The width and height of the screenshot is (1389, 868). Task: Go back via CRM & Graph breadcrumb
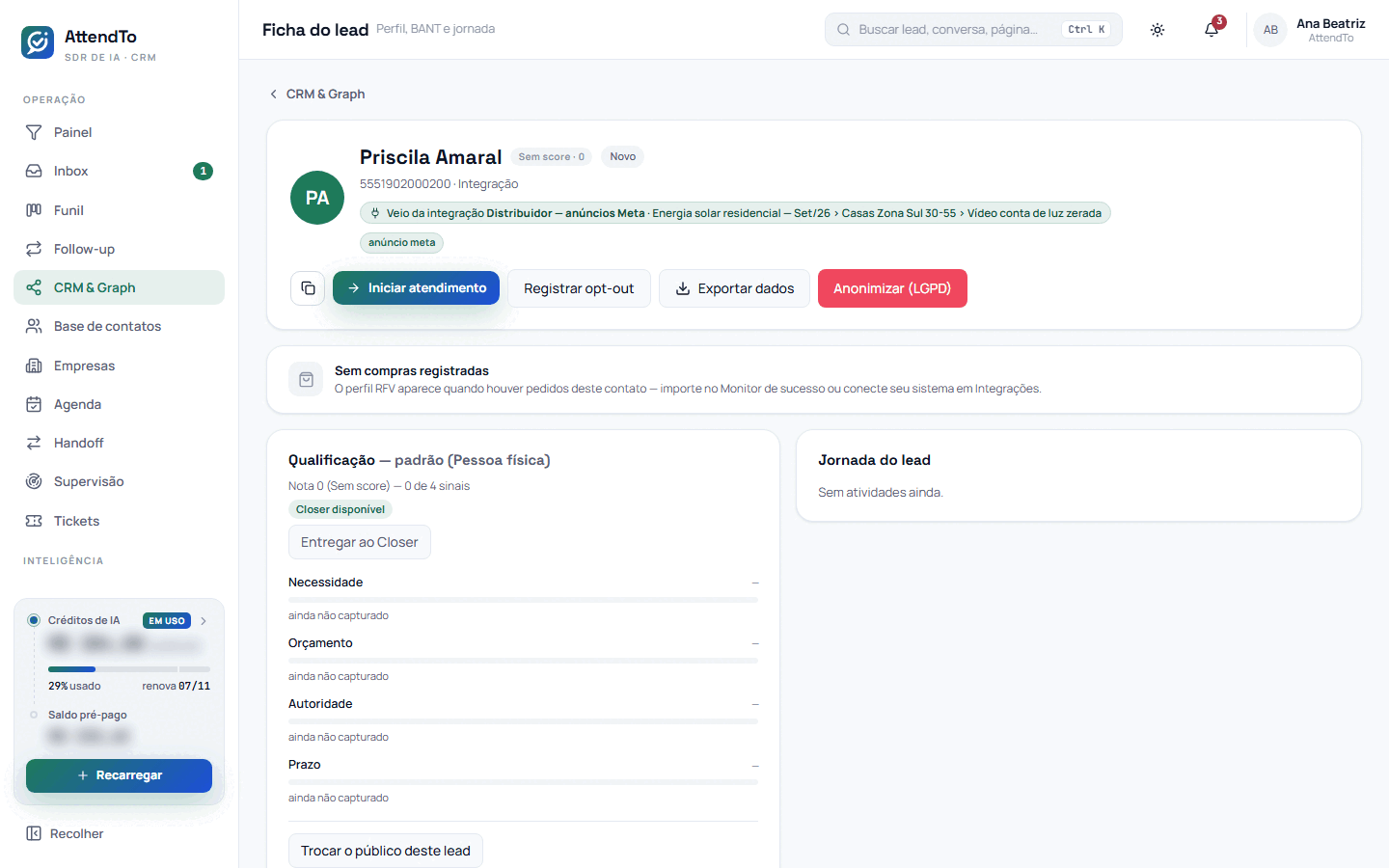(x=316, y=94)
